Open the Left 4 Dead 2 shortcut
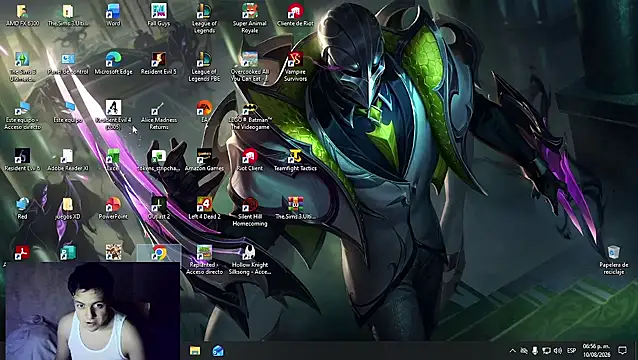 pyautogui.click(x=204, y=208)
